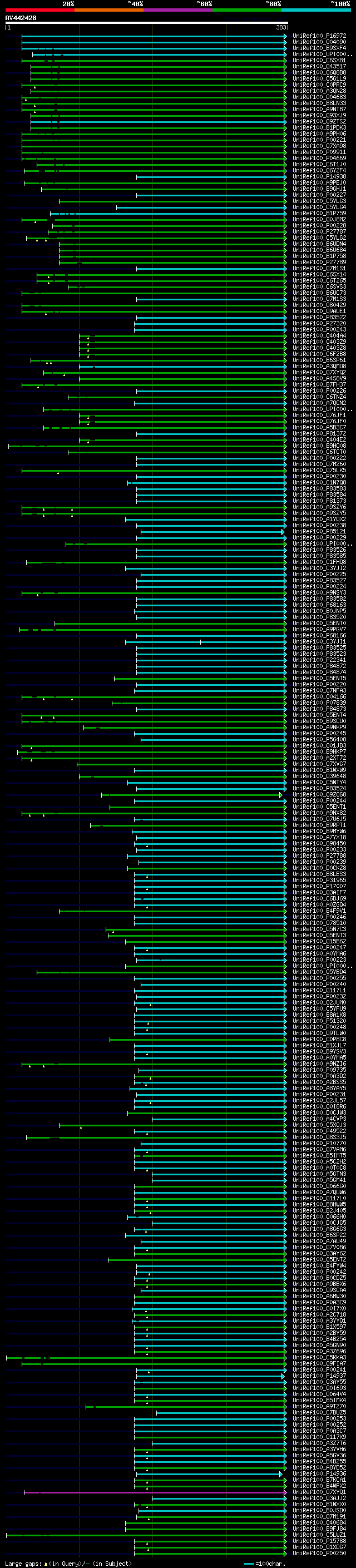Select hit label UniRef100_P04669
The width and height of the screenshot is (356, 1568).
pos(319,159)
